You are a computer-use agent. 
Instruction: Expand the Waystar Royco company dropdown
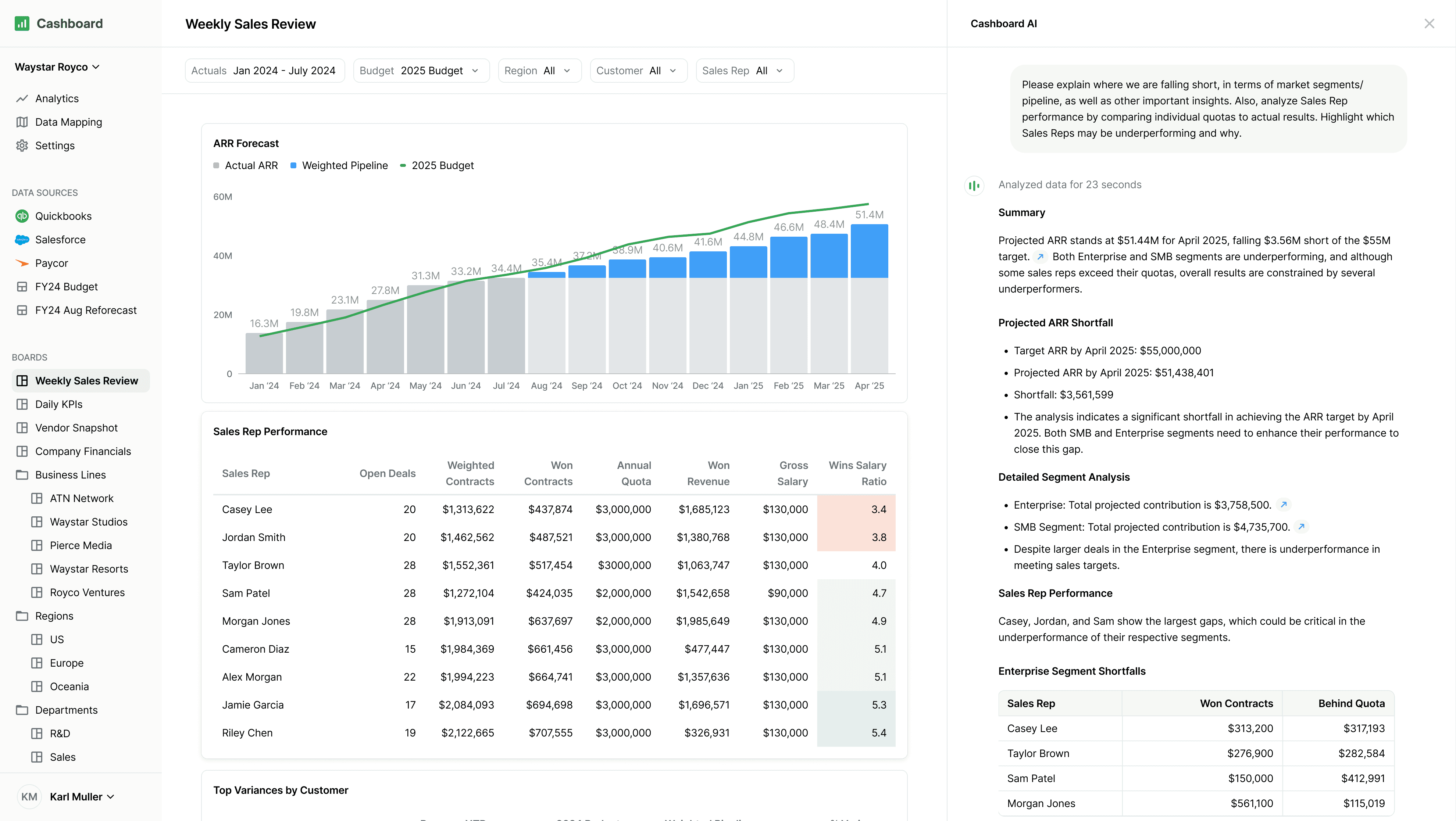click(57, 67)
